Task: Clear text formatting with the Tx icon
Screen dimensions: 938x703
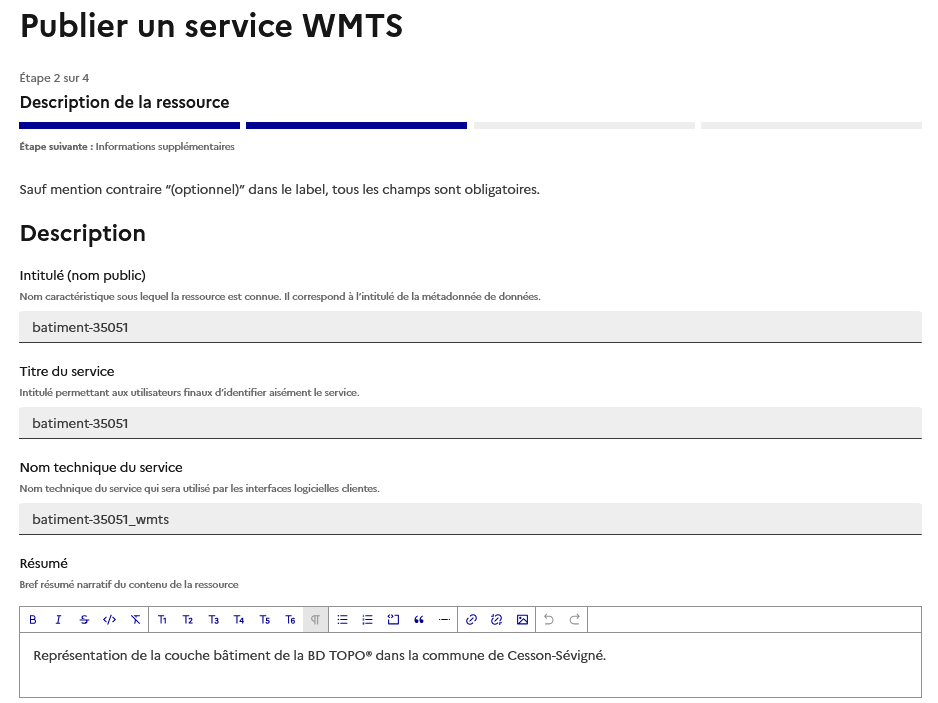Action: [135, 619]
